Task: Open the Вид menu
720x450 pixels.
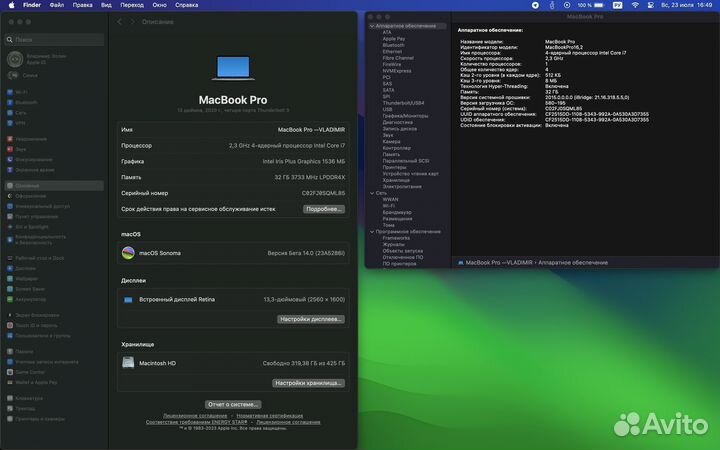Action: point(106,5)
